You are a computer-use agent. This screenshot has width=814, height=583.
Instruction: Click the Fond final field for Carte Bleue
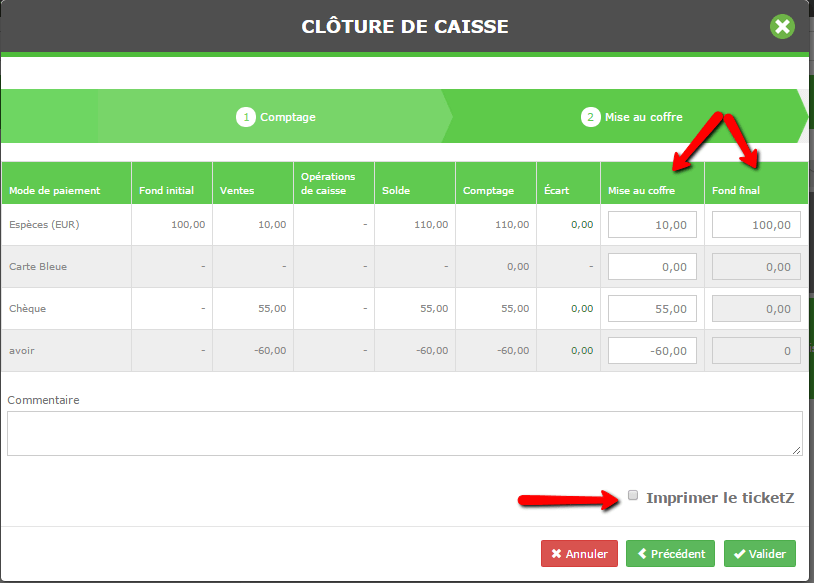pos(756,267)
